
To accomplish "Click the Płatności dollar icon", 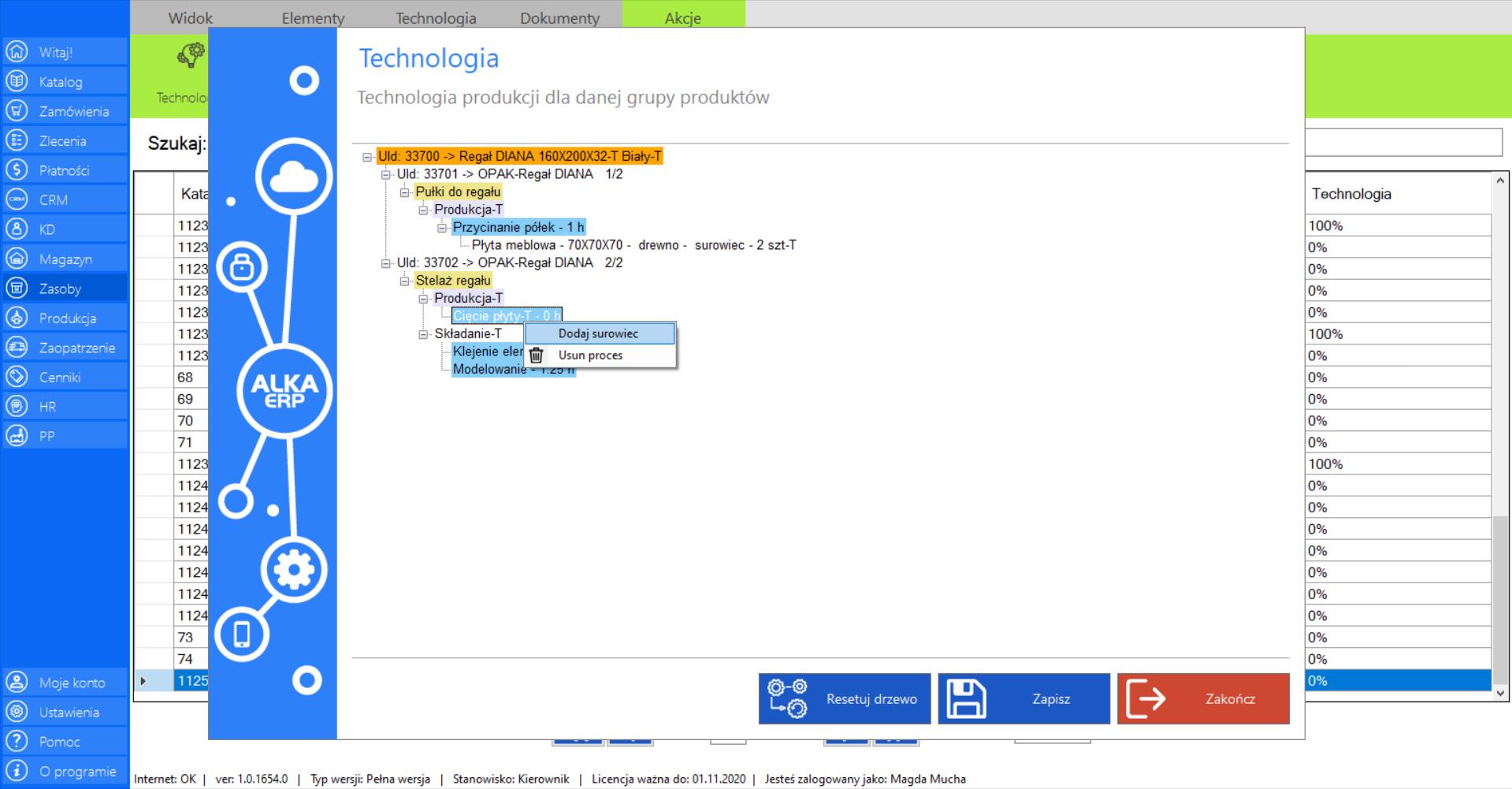I will pos(17,170).
